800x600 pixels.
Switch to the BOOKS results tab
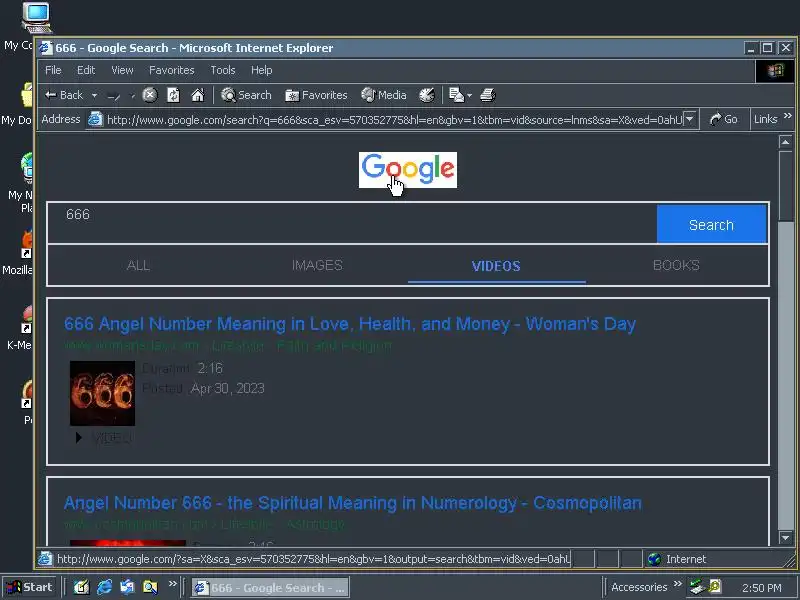[x=676, y=265]
